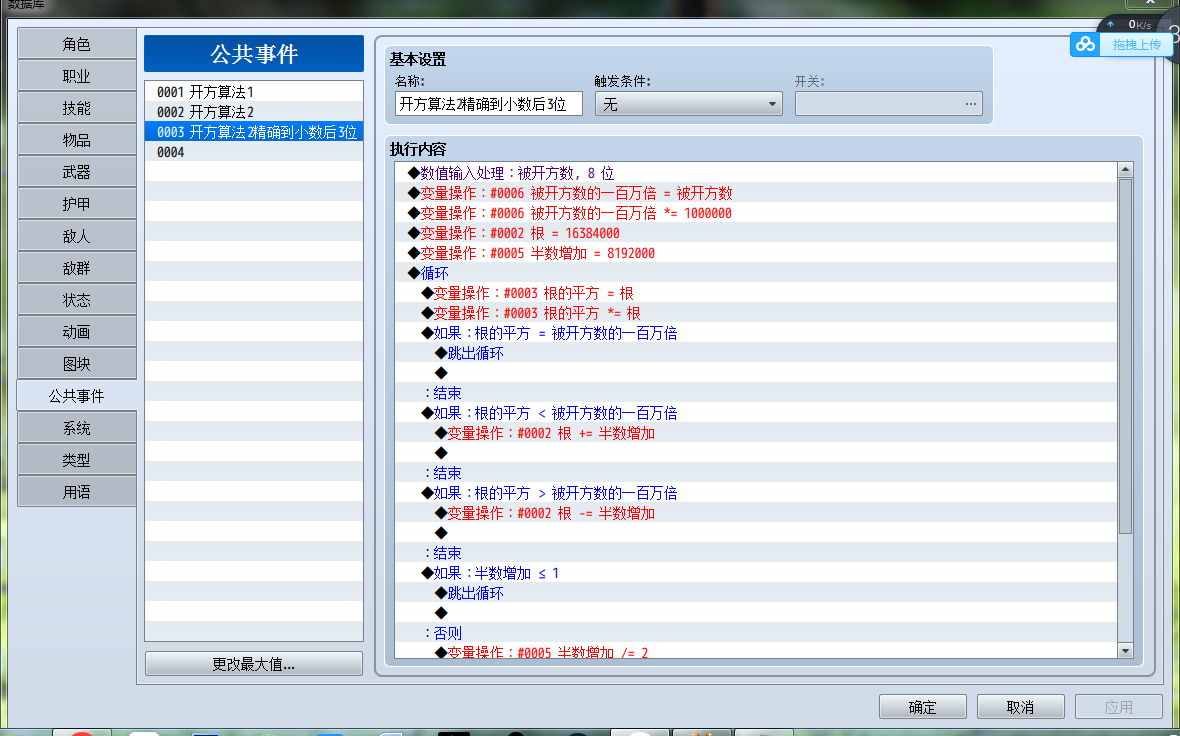The height and width of the screenshot is (736, 1180).
Task: Click the 取消 button
Action: (x=1020, y=707)
